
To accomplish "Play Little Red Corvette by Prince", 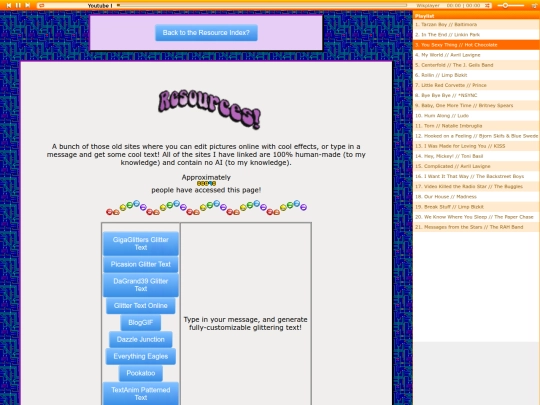I will (476, 85).
